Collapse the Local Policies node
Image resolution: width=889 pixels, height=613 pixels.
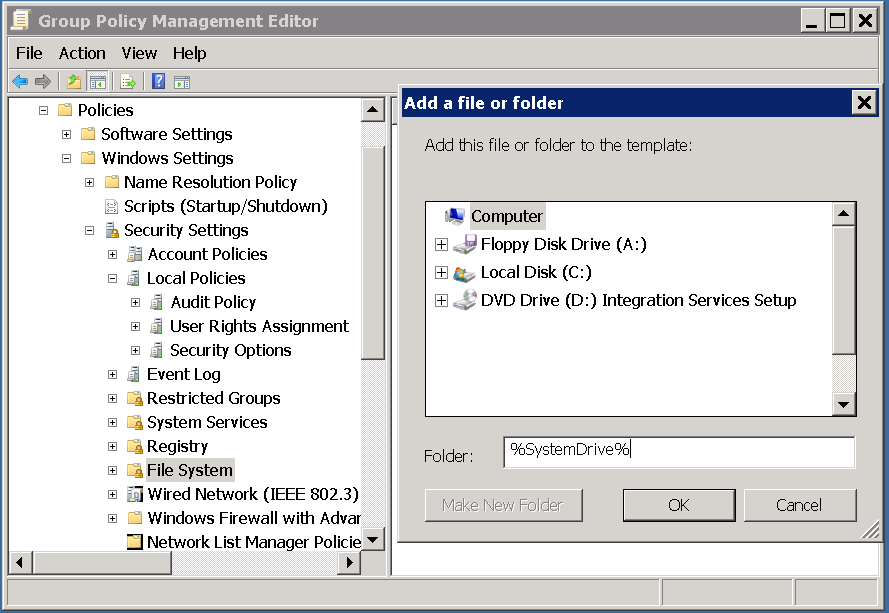(x=112, y=278)
